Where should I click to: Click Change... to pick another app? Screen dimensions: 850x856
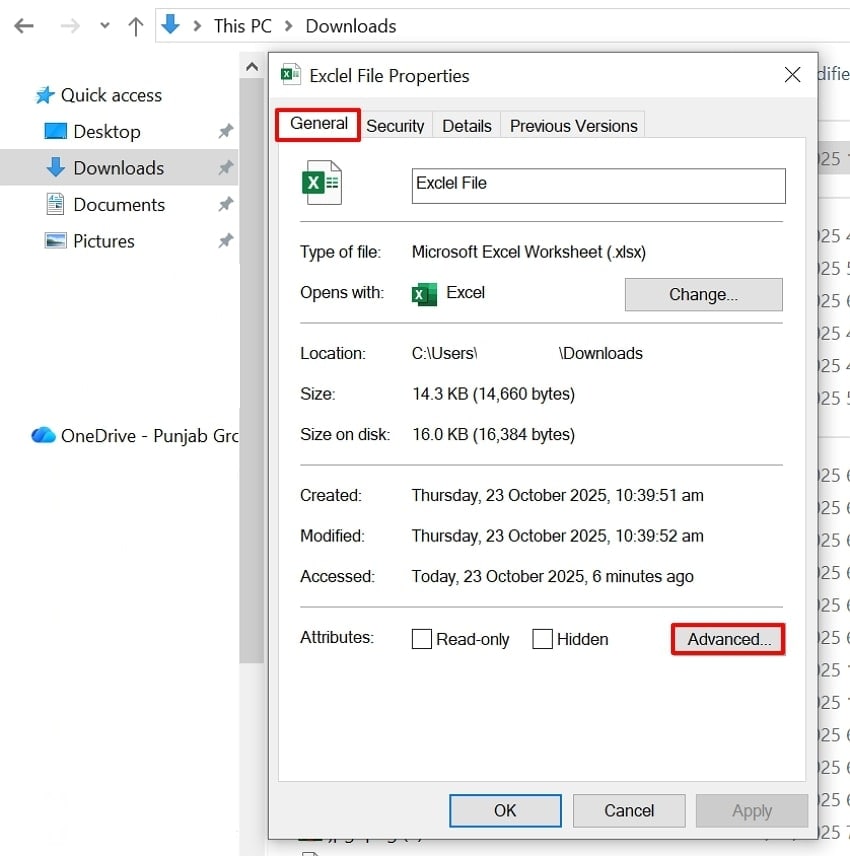[x=703, y=295]
